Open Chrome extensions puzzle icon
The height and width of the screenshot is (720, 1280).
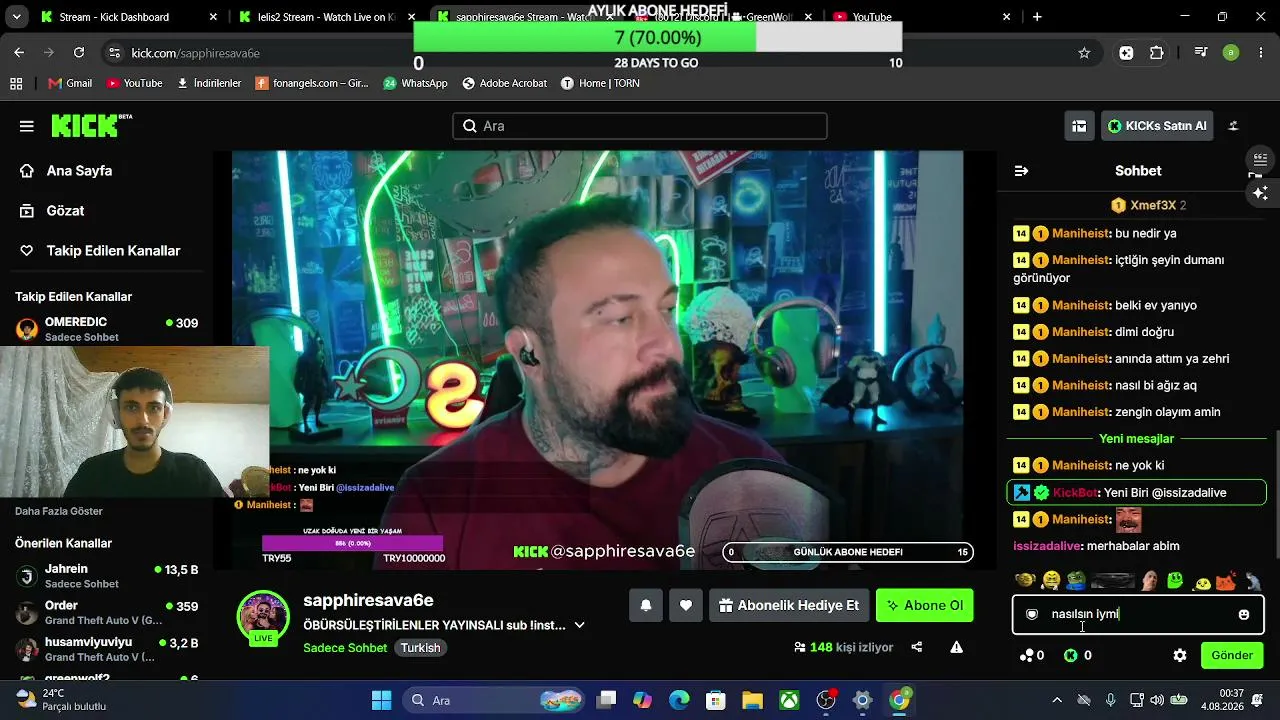(1157, 53)
